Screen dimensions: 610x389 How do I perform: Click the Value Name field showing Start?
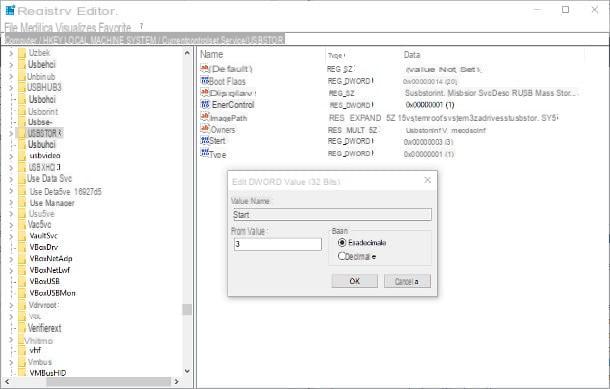tap(332, 215)
